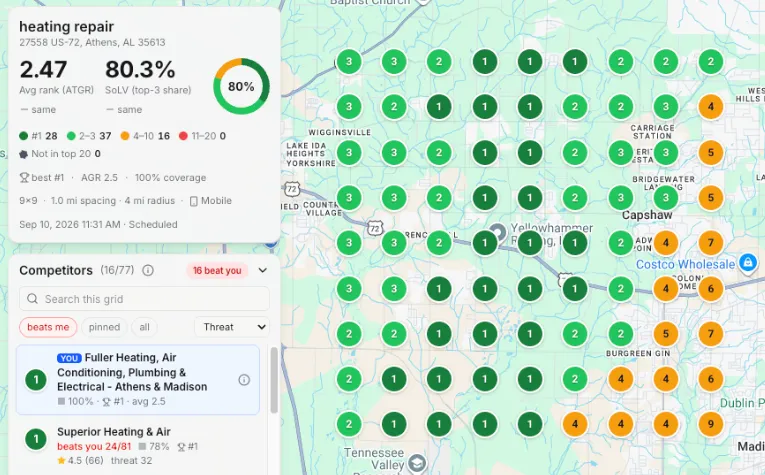Click the 'Sep 10, 2026 11:31 AM · Scheduled' timestamp
The height and width of the screenshot is (475, 765).
98,225
